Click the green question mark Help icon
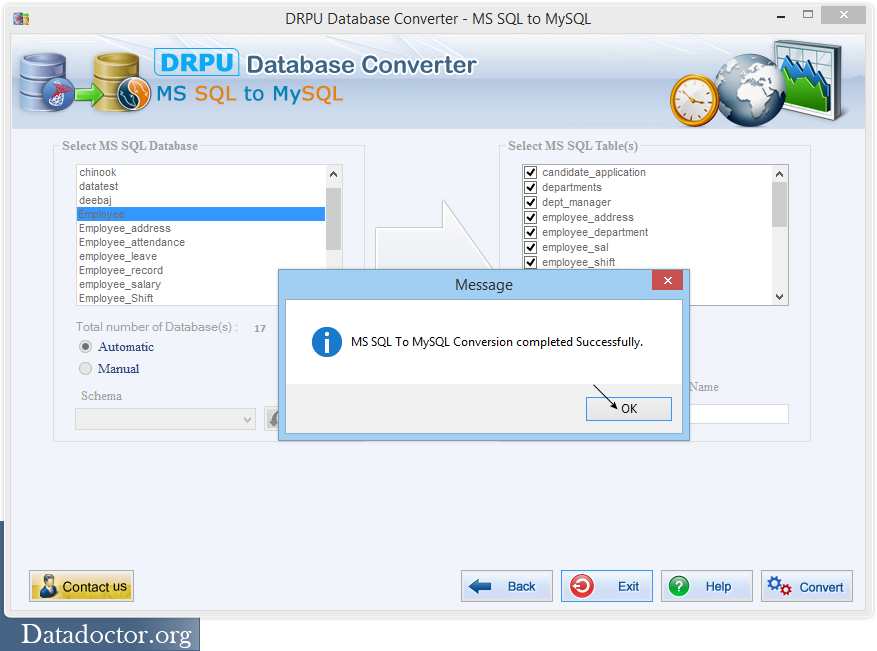The height and width of the screenshot is (651, 877). point(679,586)
